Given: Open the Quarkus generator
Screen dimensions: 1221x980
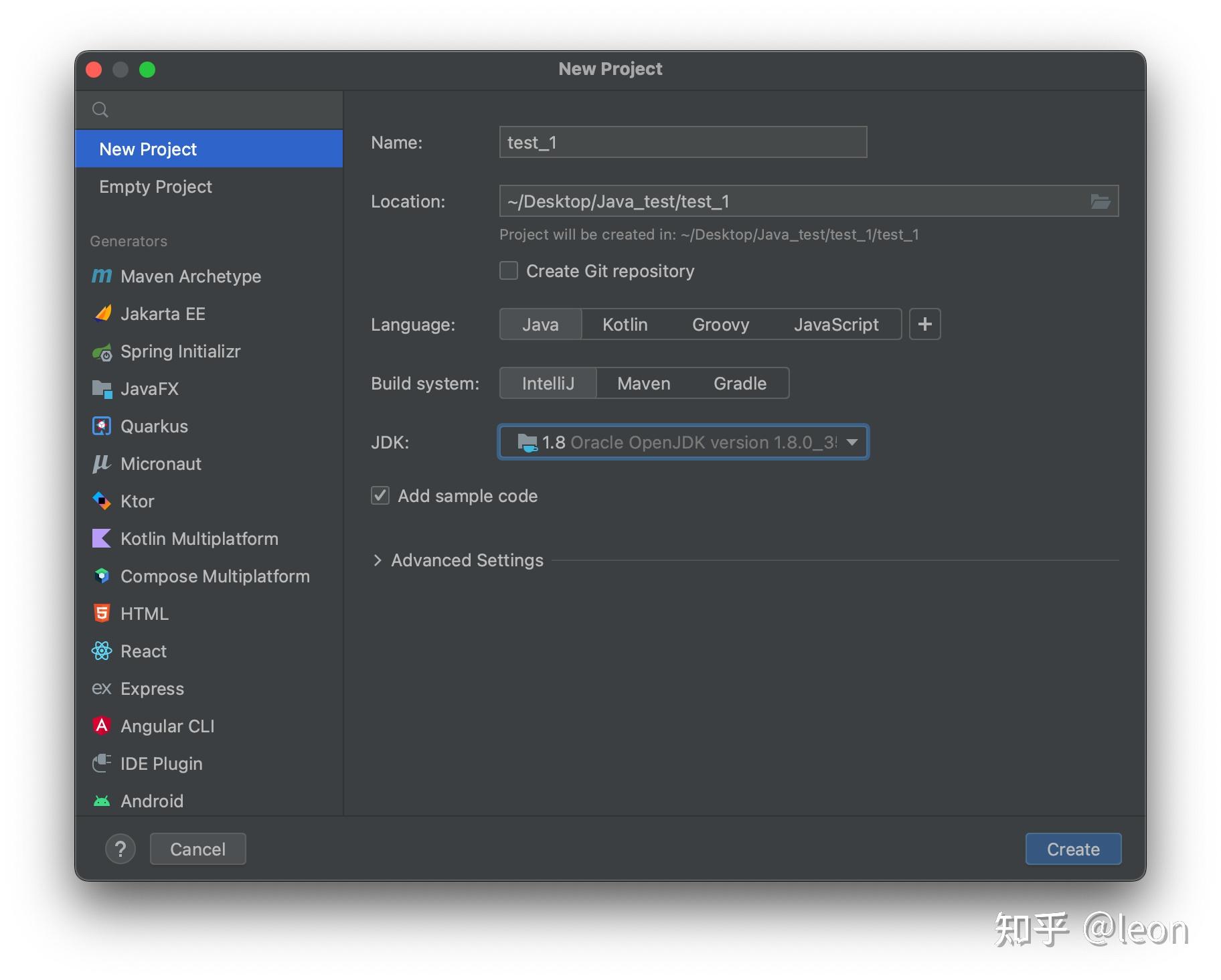Looking at the screenshot, I should coord(153,426).
